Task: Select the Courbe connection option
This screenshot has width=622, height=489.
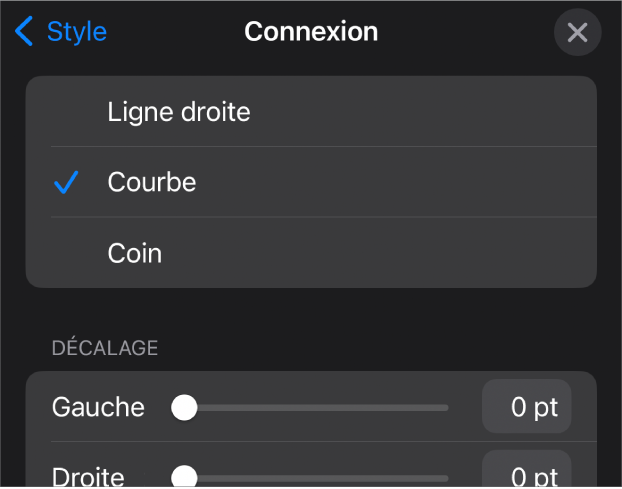Action: [152, 182]
